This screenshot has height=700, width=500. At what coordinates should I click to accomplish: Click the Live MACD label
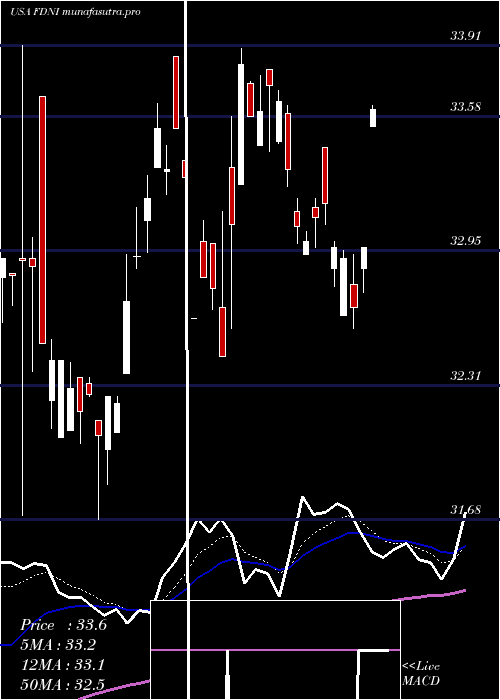click(x=421, y=674)
